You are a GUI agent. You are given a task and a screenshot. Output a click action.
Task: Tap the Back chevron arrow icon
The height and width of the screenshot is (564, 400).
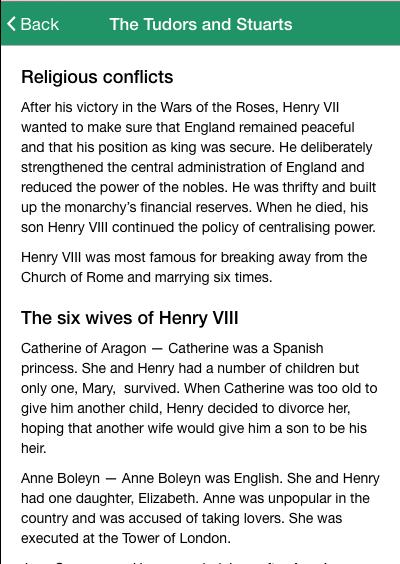pos(12,24)
